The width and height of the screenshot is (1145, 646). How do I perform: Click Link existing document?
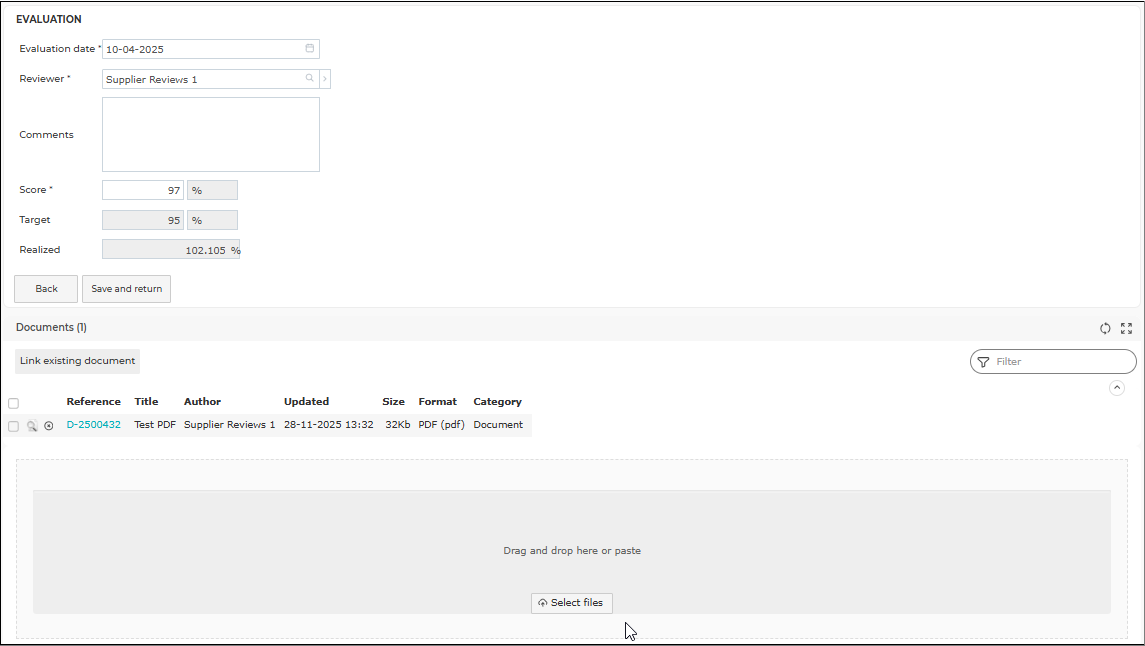[77, 361]
